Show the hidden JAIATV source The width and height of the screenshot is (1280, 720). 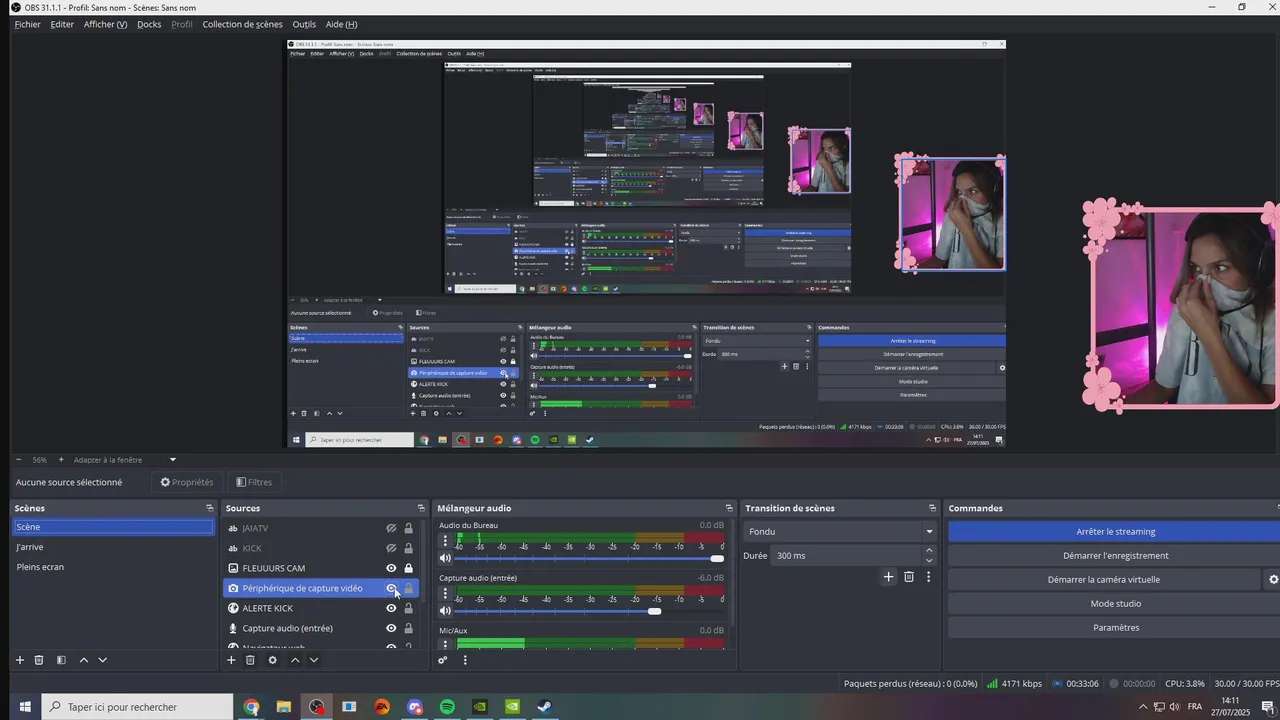[x=391, y=528]
